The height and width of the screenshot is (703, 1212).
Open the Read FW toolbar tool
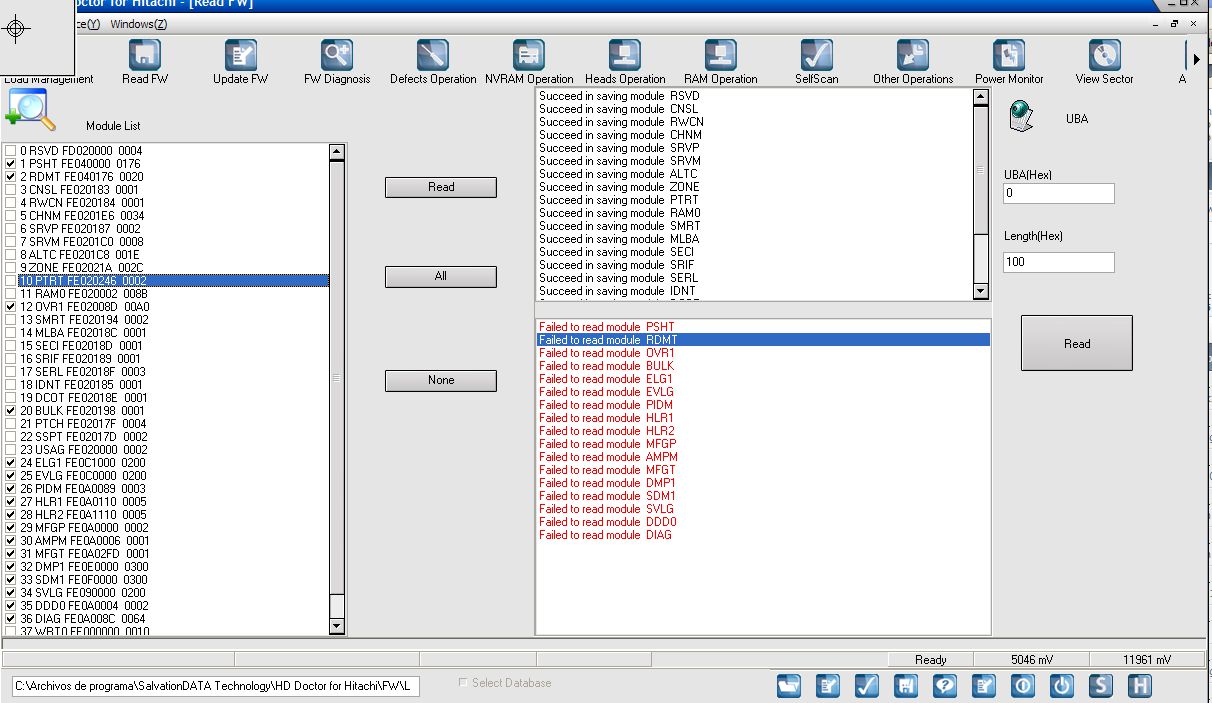(145, 62)
